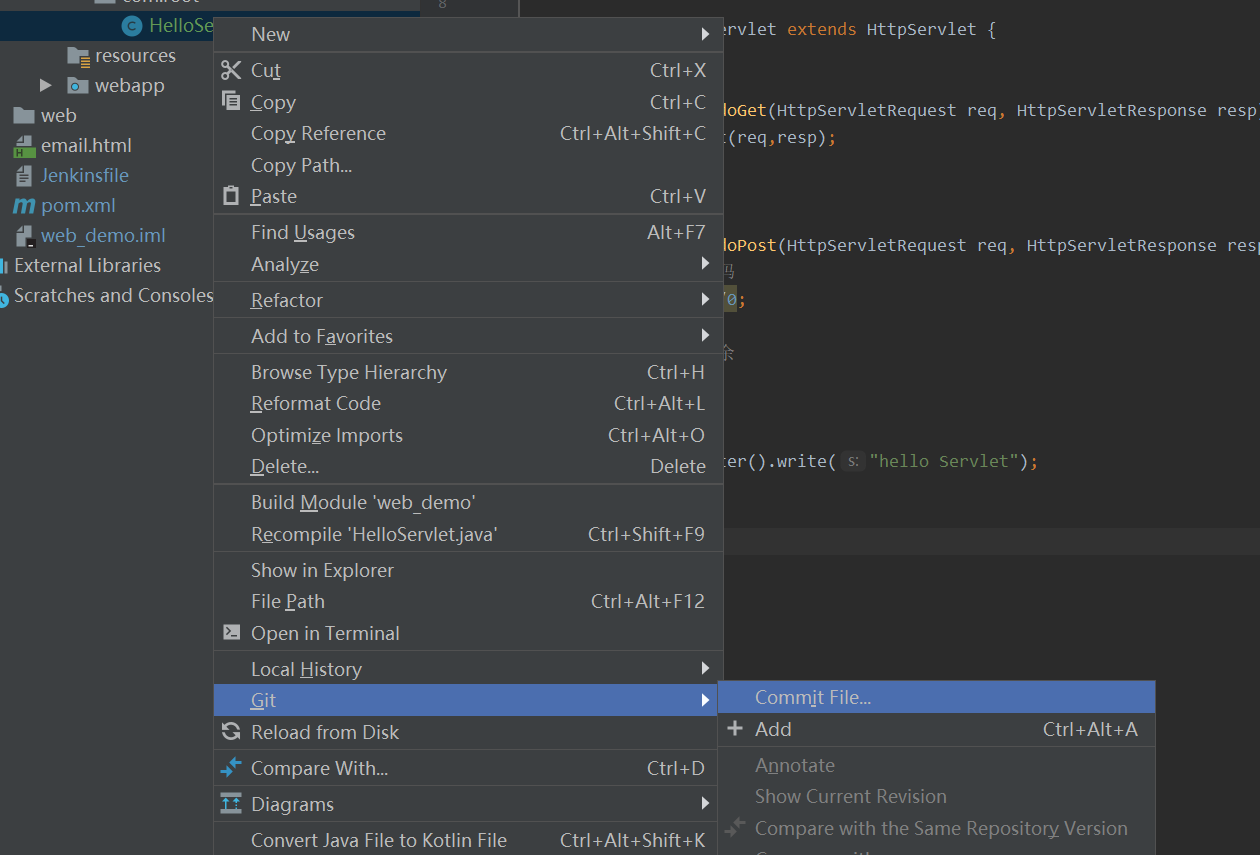Select File Path menu entry
The image size is (1260, 855).
point(468,601)
